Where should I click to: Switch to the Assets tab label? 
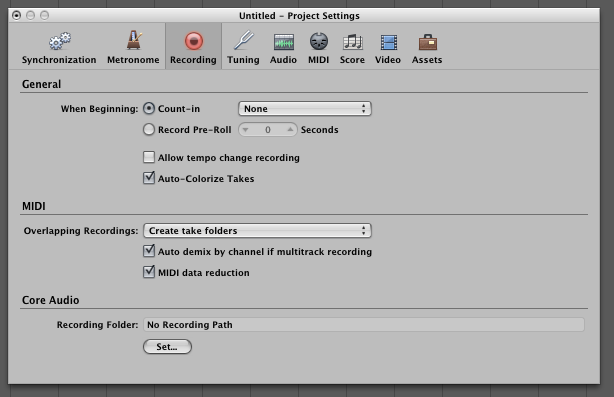(x=427, y=60)
